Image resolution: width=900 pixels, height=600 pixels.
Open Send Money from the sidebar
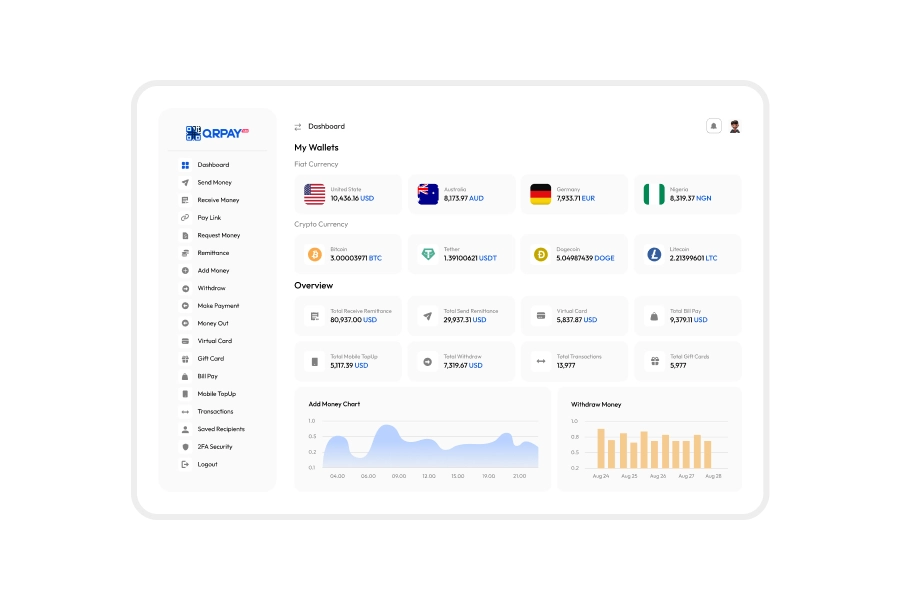pos(214,183)
